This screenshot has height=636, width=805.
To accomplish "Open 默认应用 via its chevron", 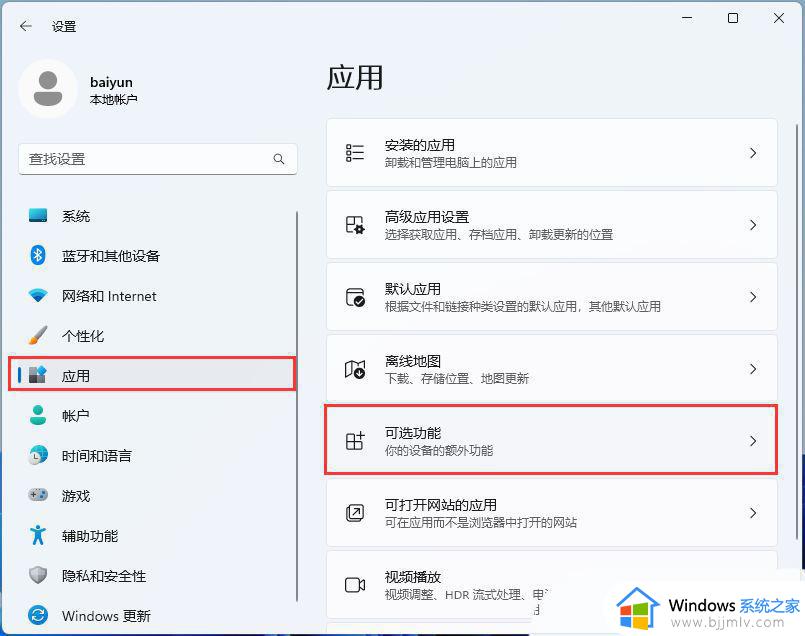I will pyautogui.click(x=753, y=297).
